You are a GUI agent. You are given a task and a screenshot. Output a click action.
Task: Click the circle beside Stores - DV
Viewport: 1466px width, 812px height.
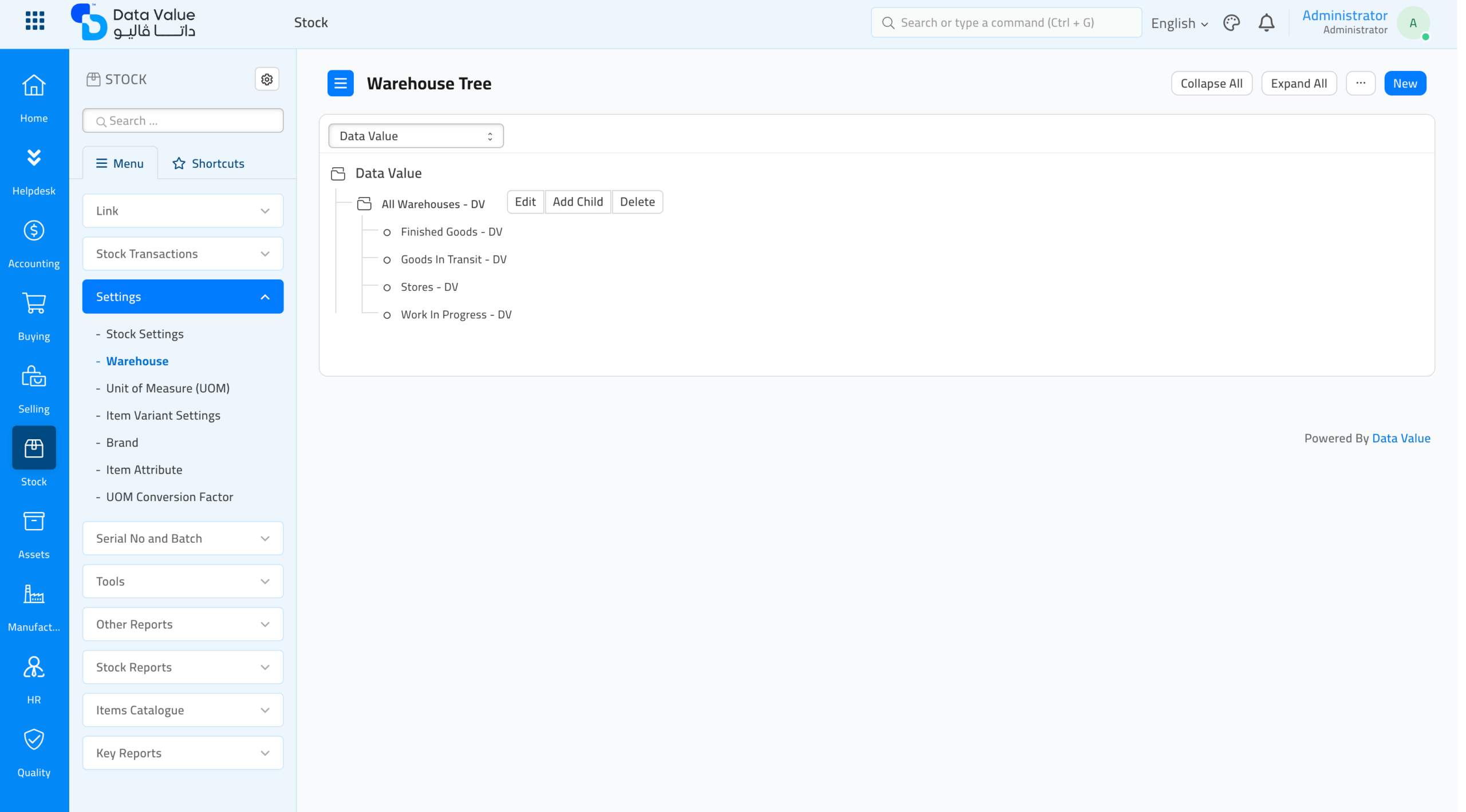click(387, 287)
